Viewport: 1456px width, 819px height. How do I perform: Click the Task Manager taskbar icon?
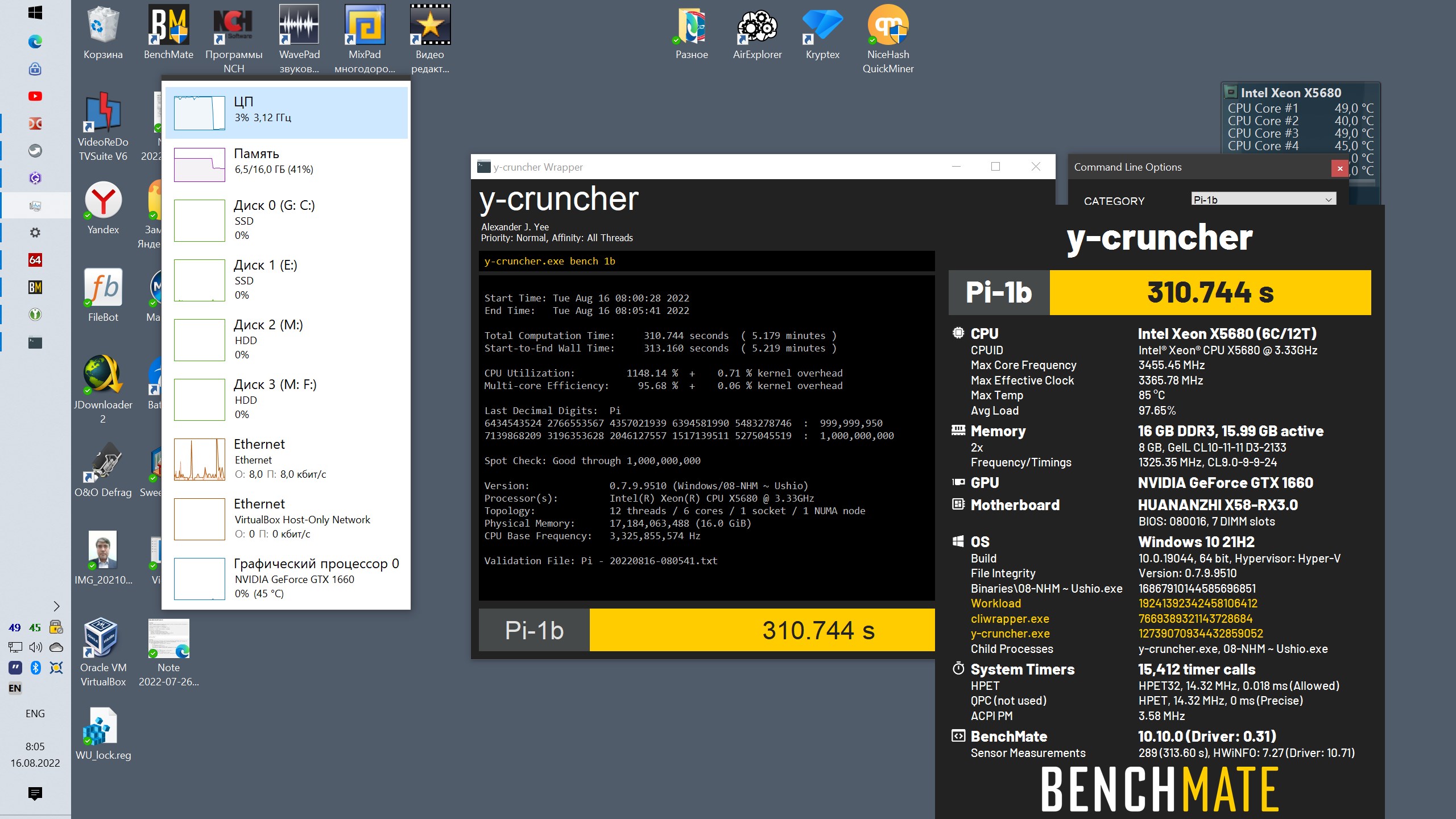[35, 205]
